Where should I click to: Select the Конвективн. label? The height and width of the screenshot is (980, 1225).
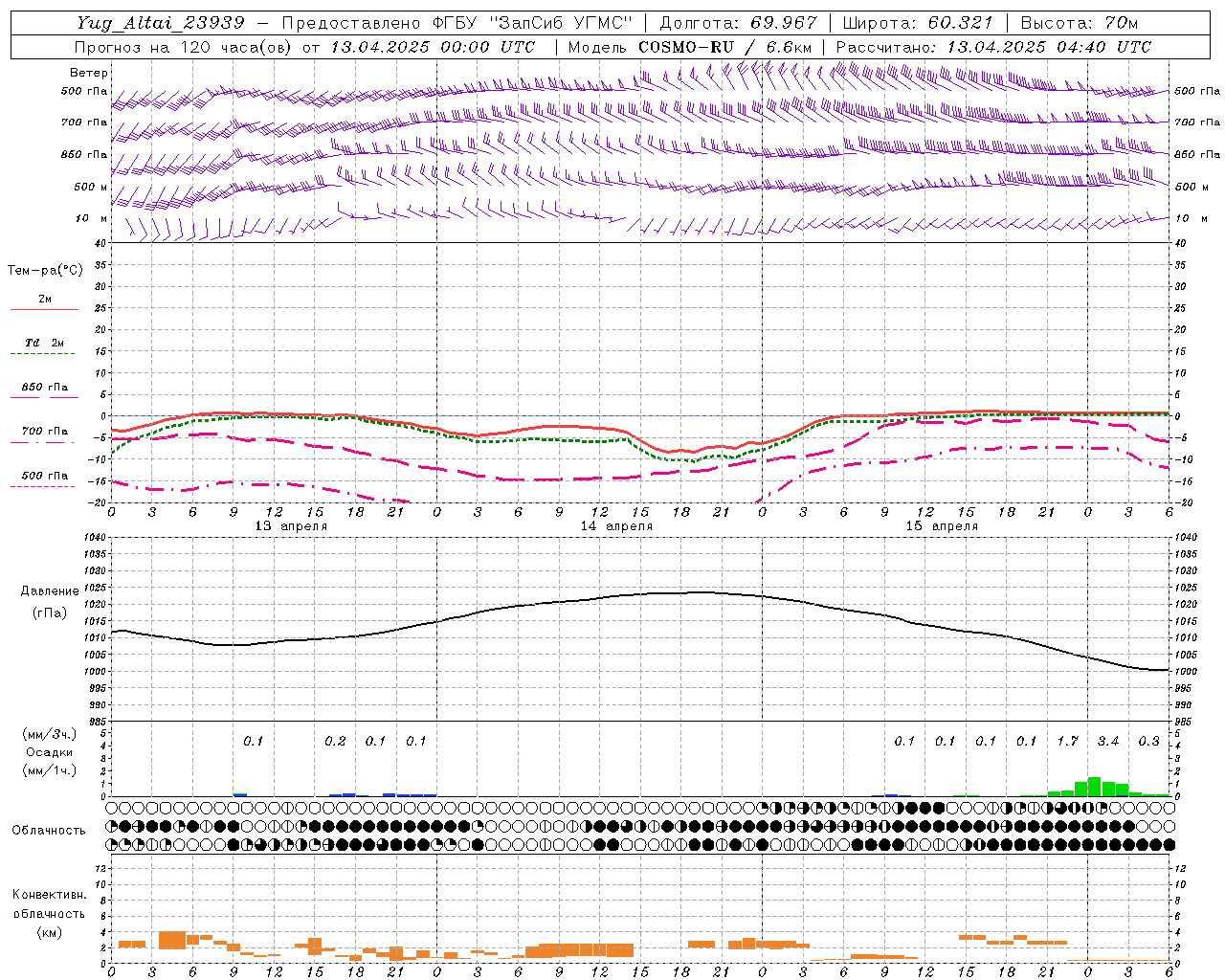point(49,895)
